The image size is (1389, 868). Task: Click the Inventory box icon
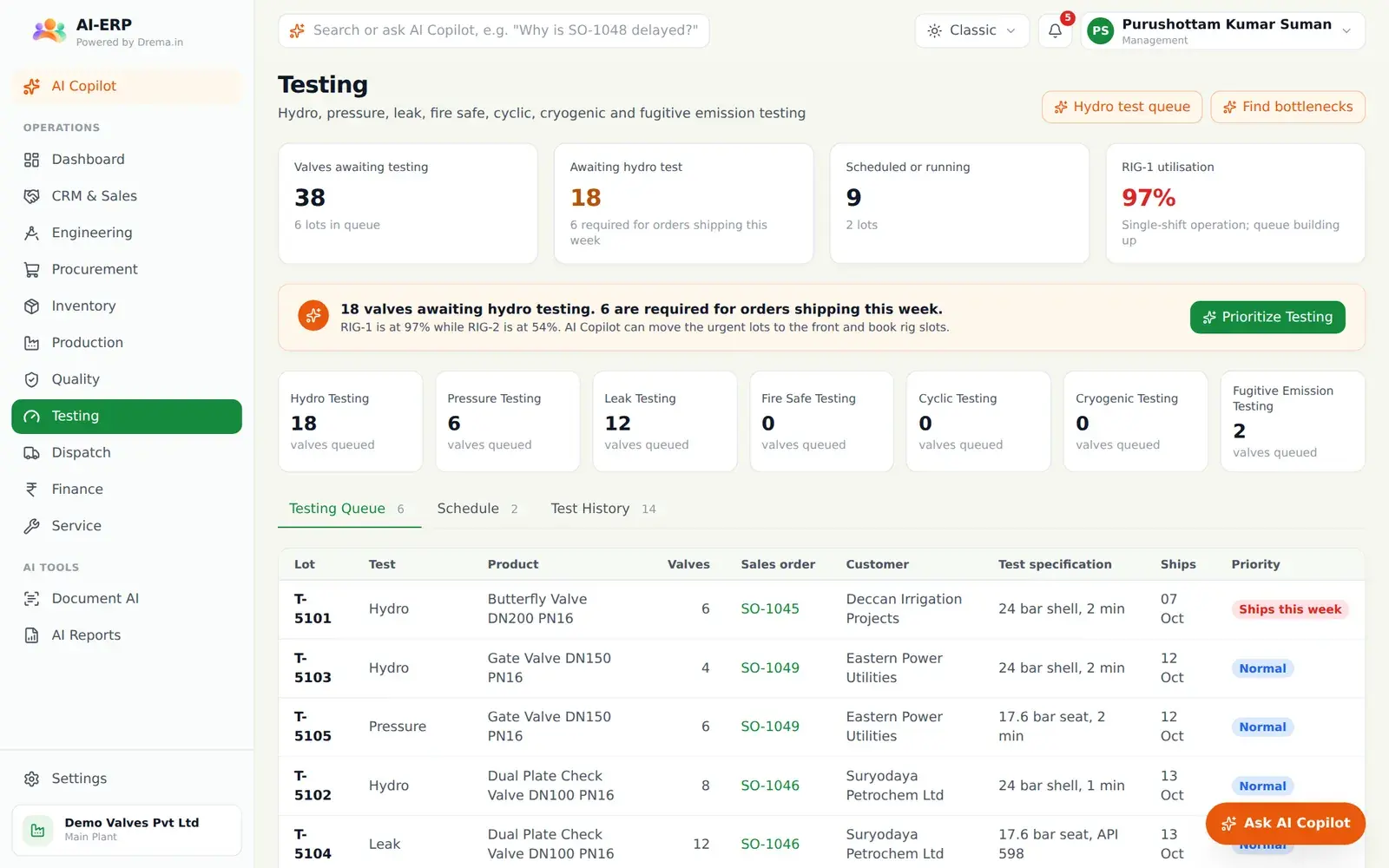click(x=32, y=306)
